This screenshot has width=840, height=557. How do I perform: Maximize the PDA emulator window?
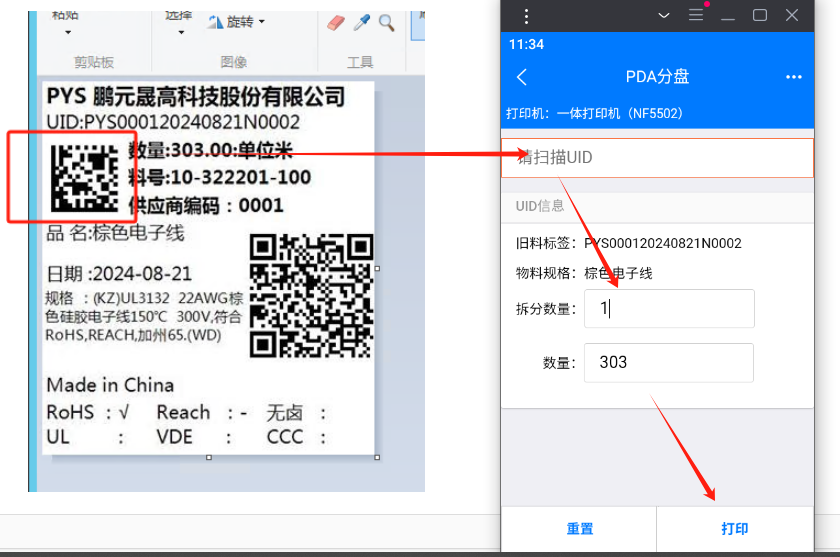760,15
